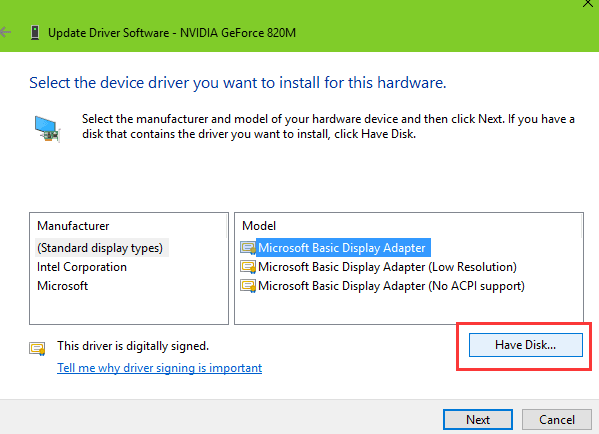Click the display adapter hardware icon
Screen dimensions: 599x434
[x=47, y=129]
